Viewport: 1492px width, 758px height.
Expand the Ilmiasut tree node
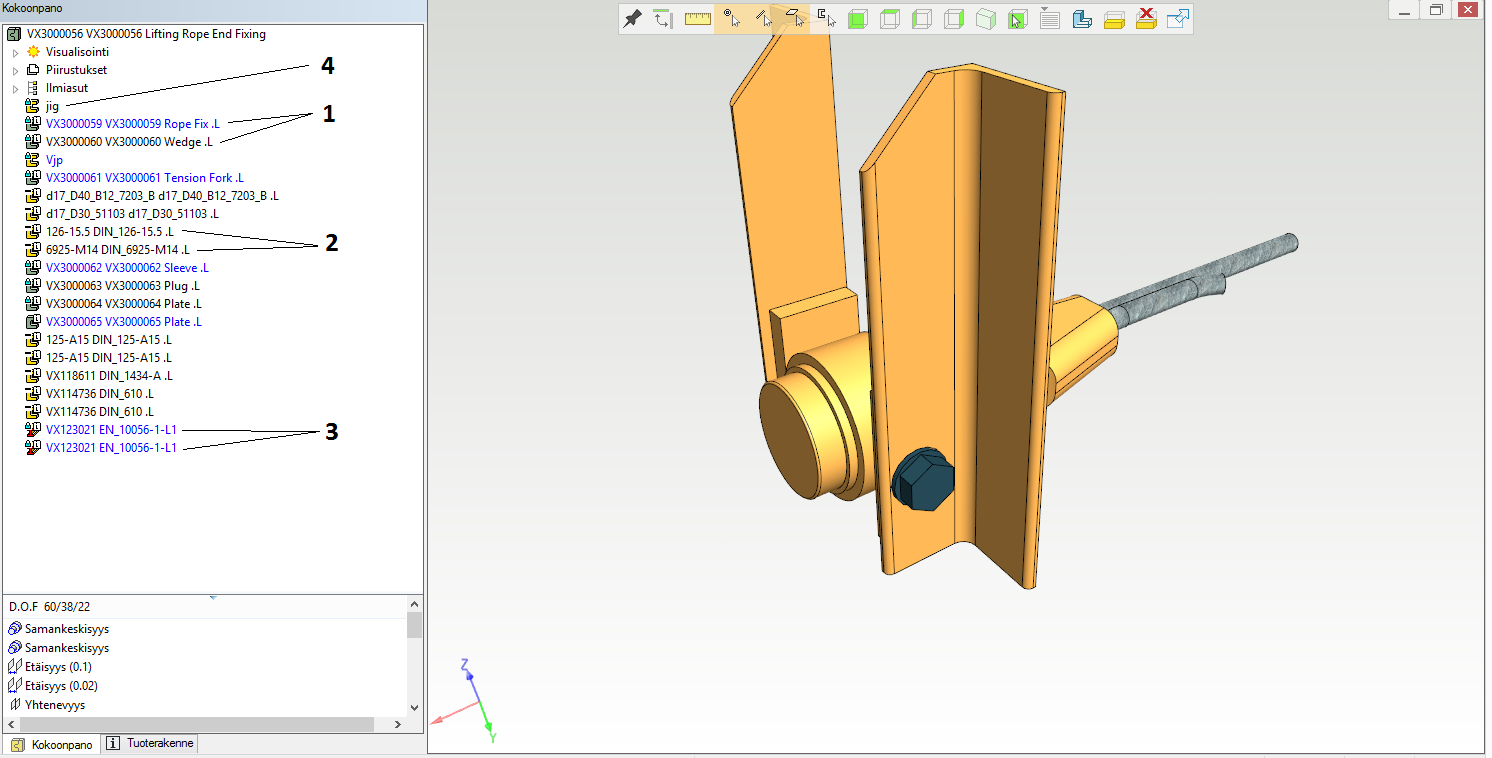[x=15, y=88]
